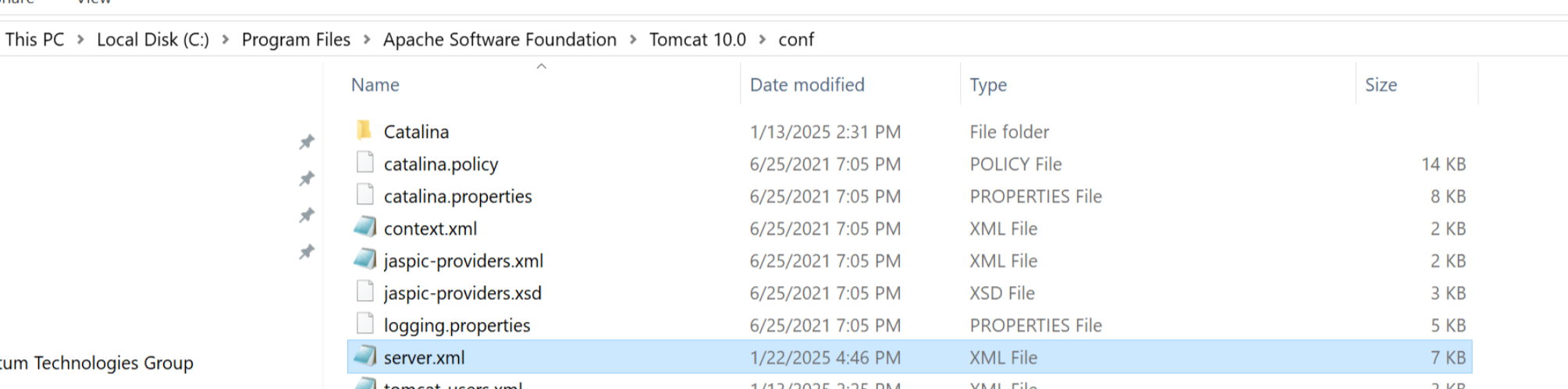Viewport: 1568px width, 389px height.
Task: Select the server.xml file name
Action: pos(424,358)
